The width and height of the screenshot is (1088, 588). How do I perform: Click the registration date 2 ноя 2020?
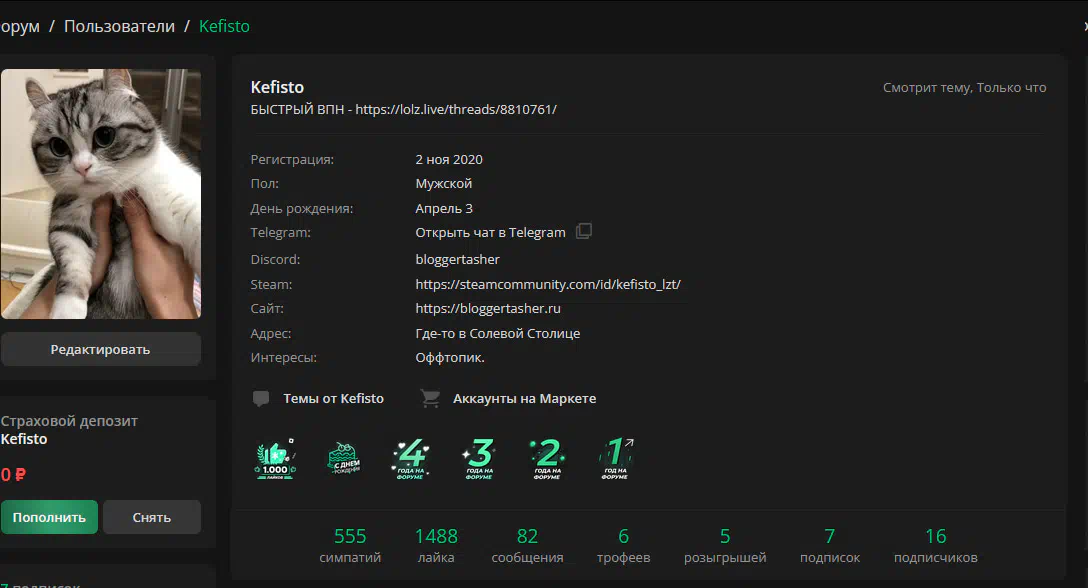(x=449, y=159)
